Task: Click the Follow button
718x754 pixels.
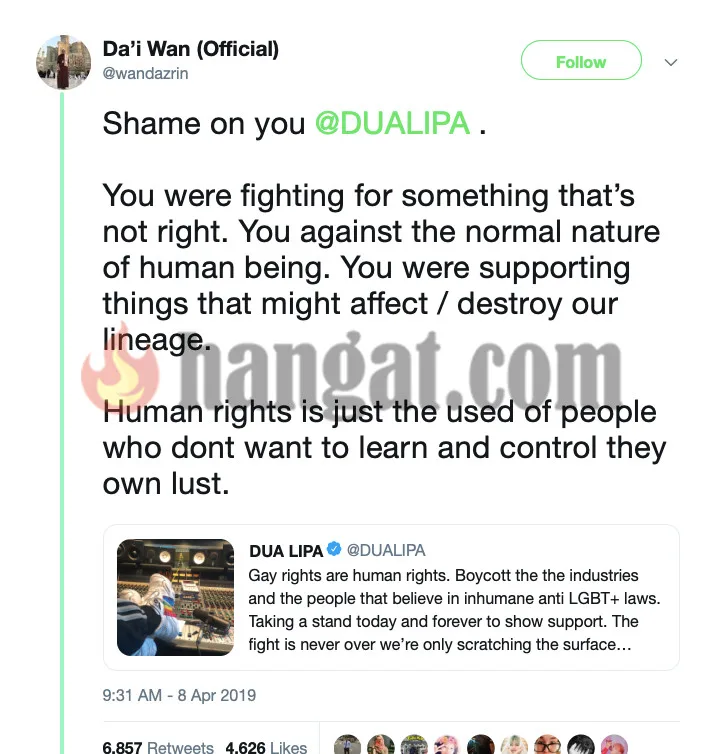Action: 581,60
